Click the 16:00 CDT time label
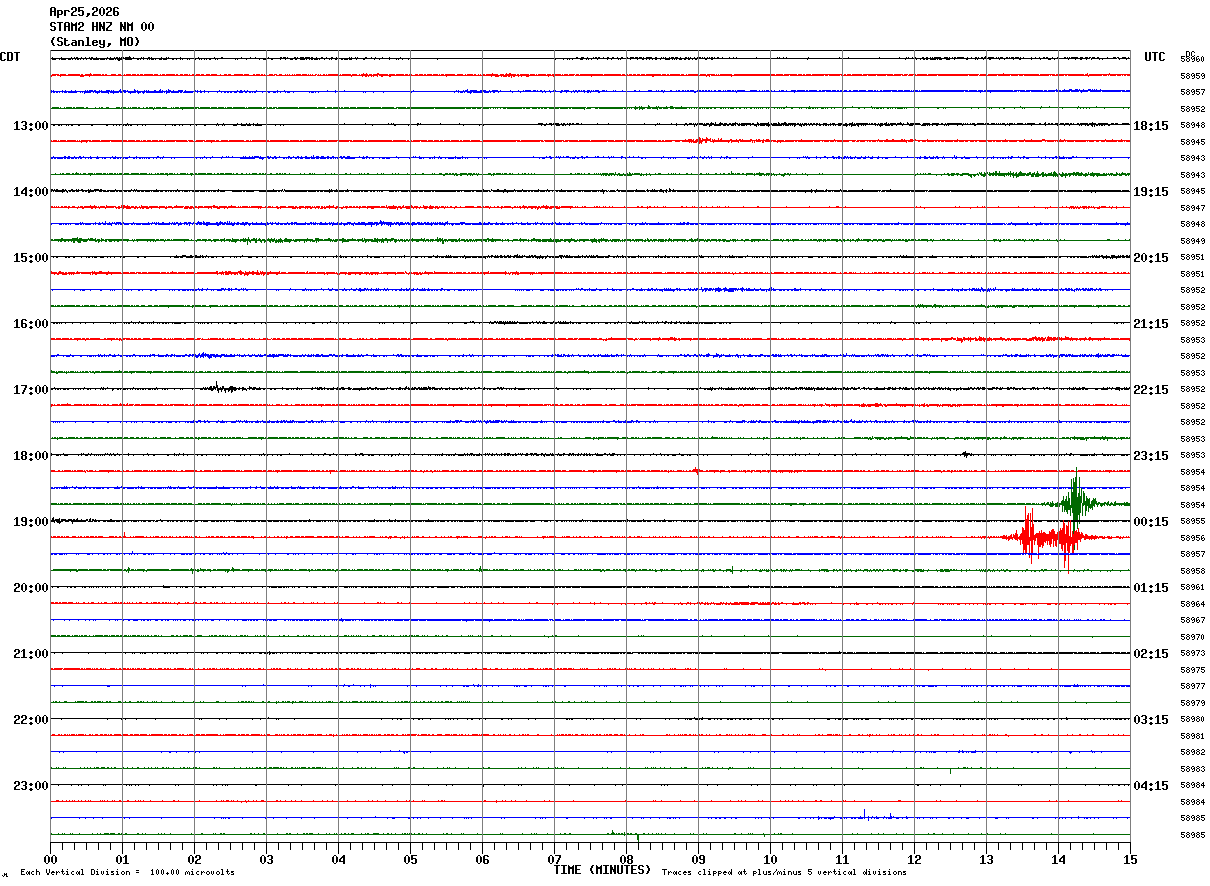The width and height of the screenshot is (1210, 886). click(30, 324)
